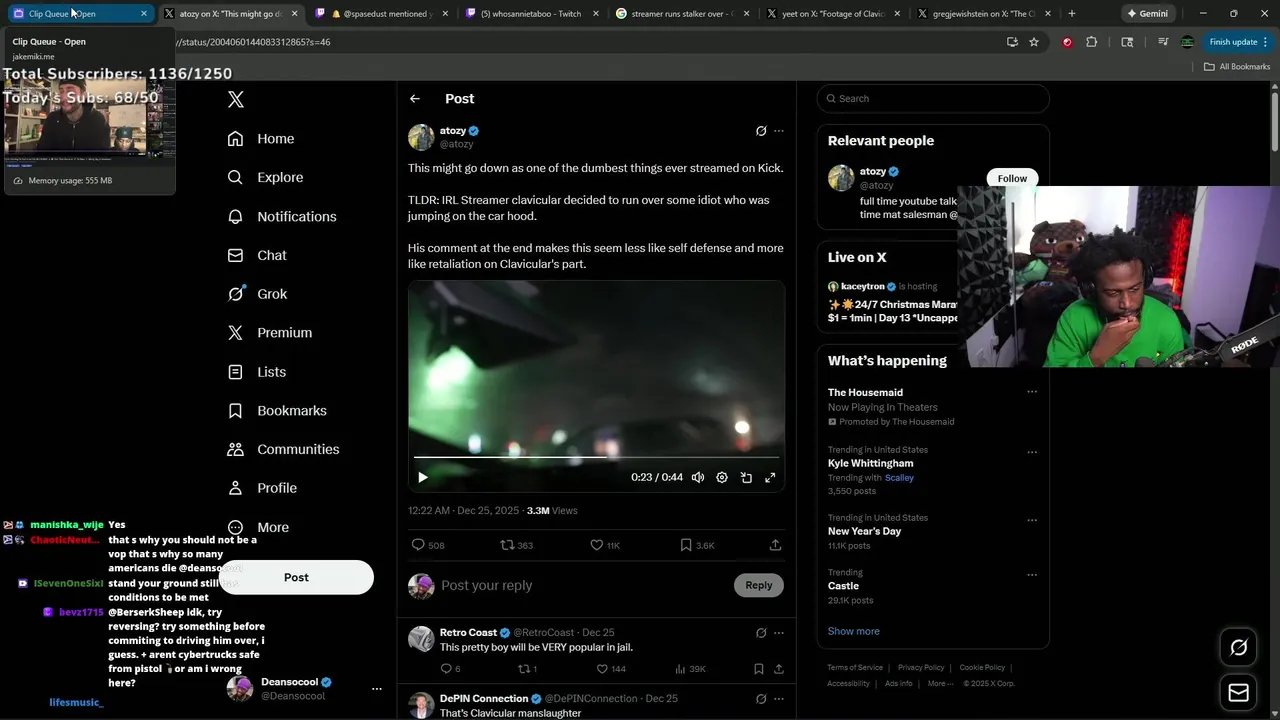The image size is (1280, 720).
Task: Open floating Messages envelope button
Action: [x=1238, y=693]
